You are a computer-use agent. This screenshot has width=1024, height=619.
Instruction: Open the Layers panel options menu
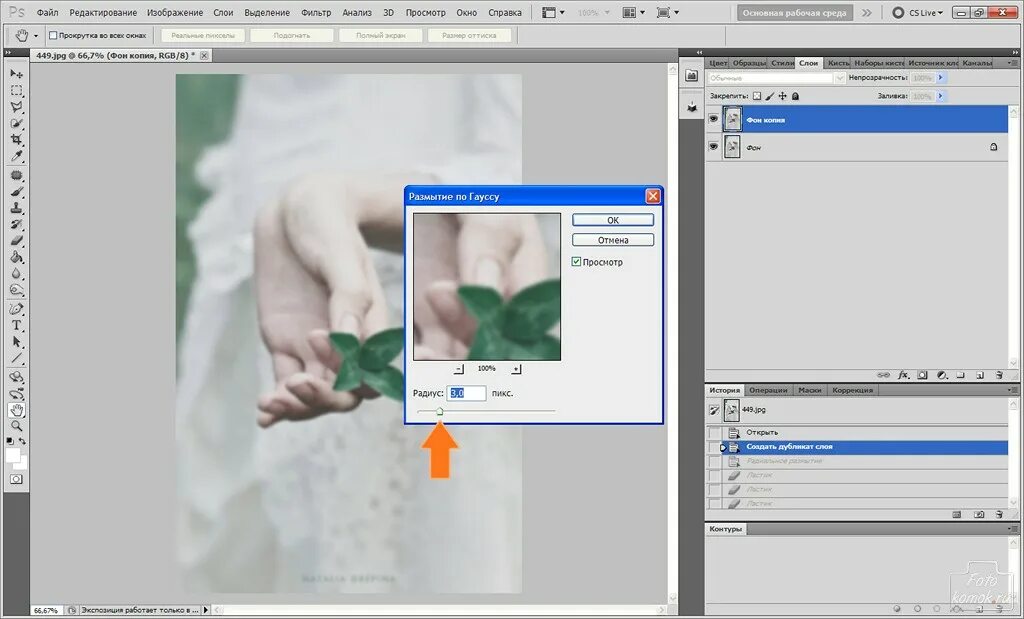click(1012, 63)
